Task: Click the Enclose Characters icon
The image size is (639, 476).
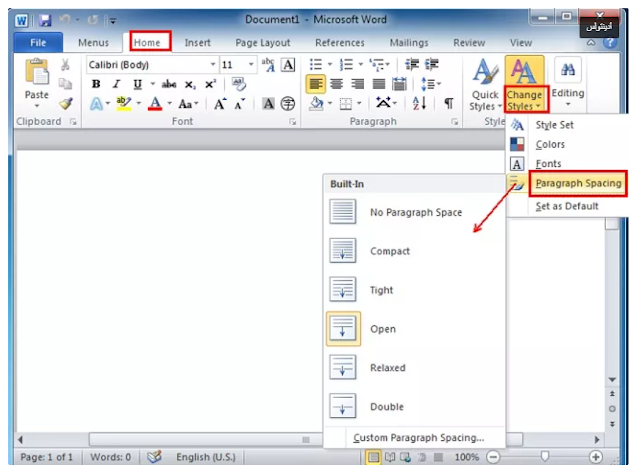Action: pyautogui.click(x=288, y=104)
